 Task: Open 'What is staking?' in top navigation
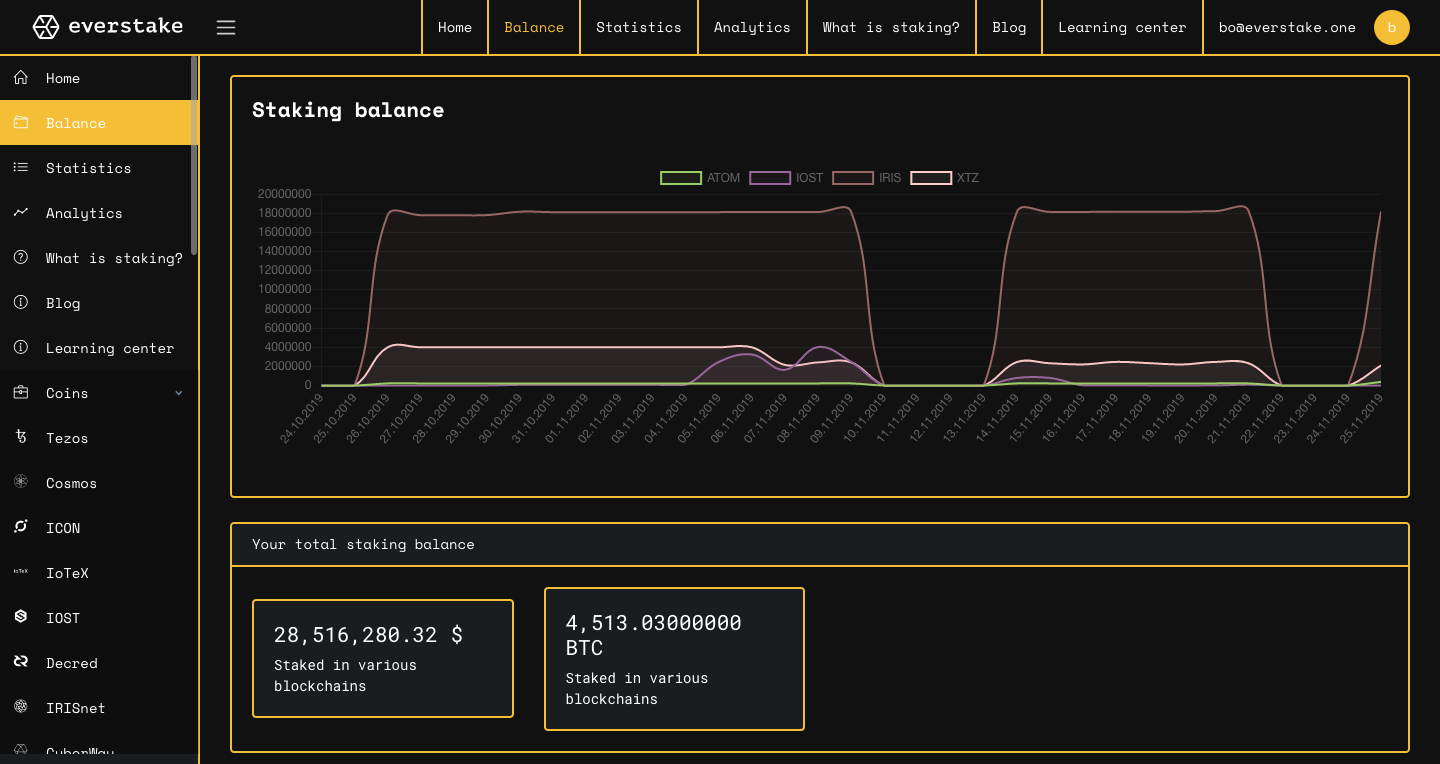point(891,27)
